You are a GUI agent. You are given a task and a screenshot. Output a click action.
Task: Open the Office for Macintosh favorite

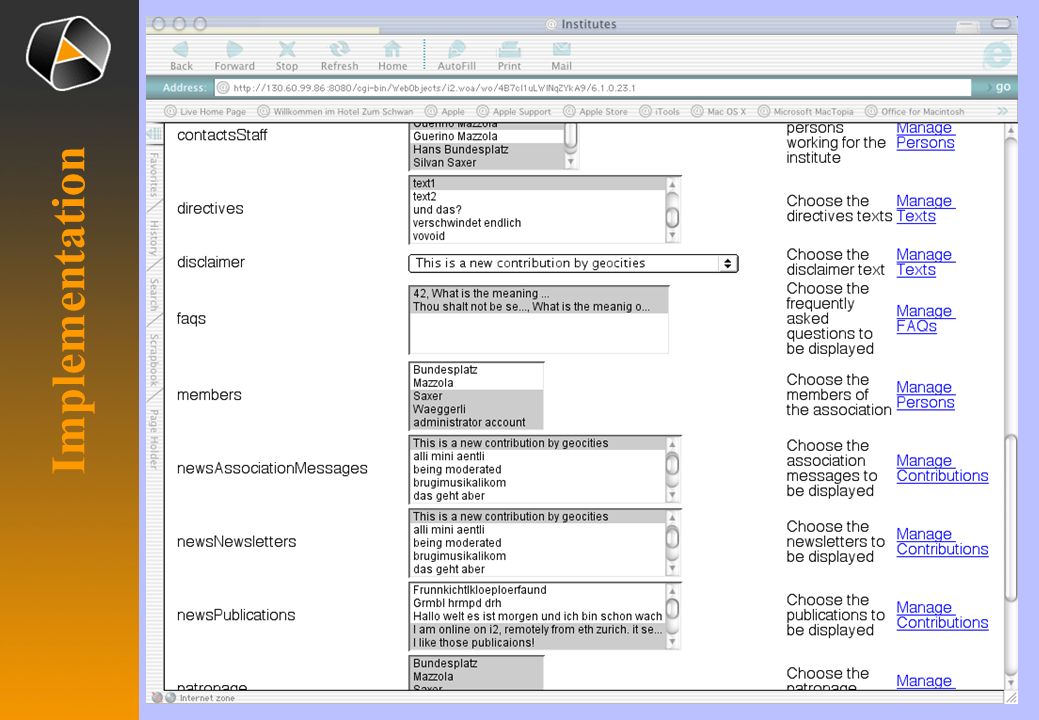[x=915, y=111]
